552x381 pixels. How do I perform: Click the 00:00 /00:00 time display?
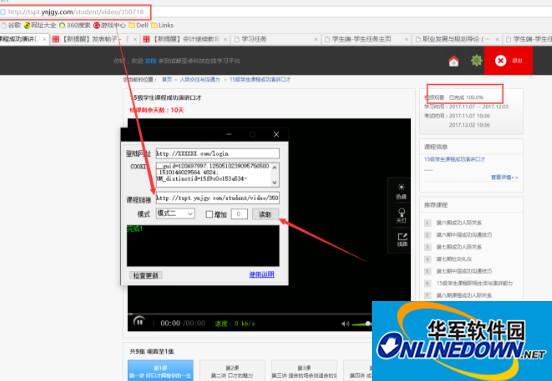[x=183, y=323]
